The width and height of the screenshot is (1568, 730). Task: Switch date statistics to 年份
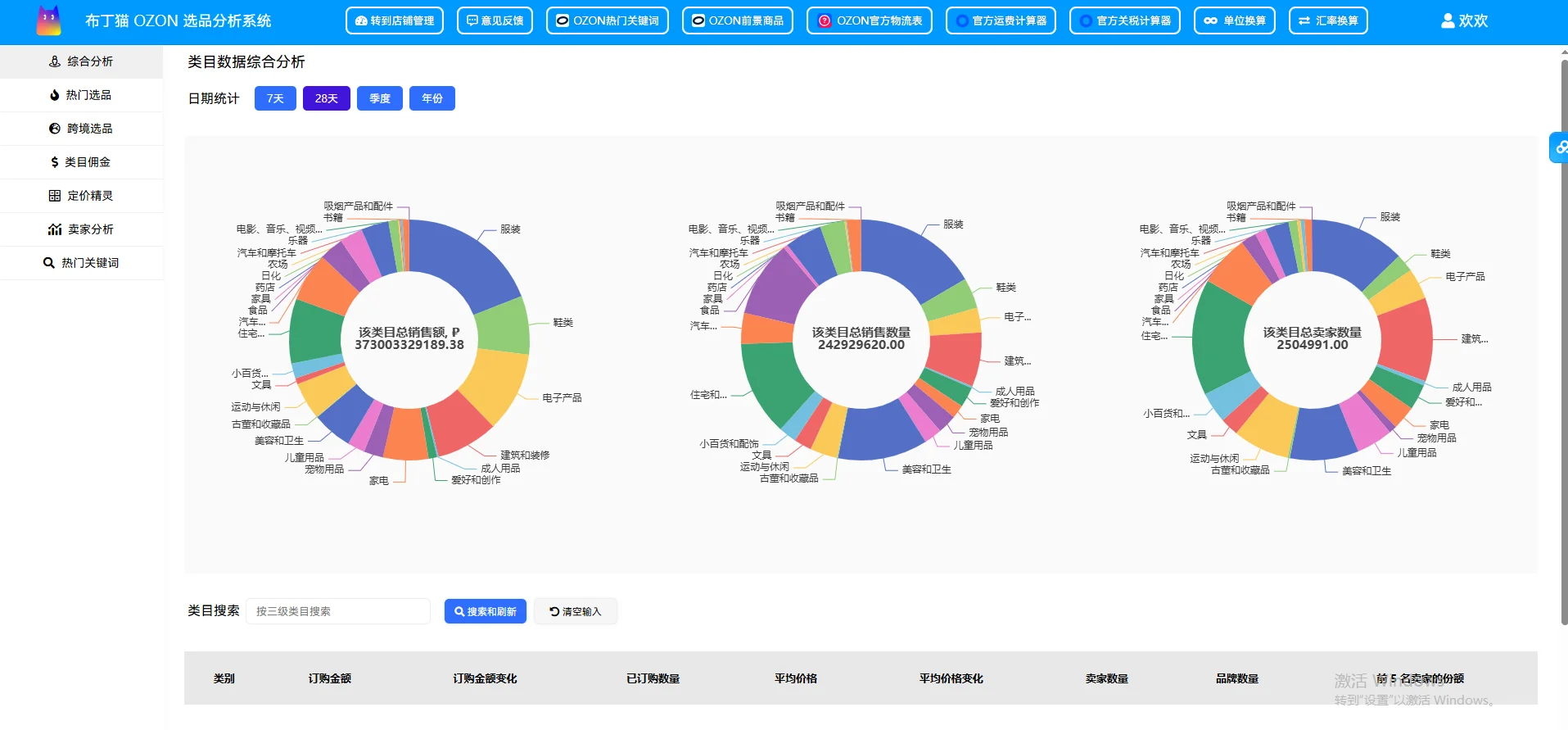click(432, 98)
